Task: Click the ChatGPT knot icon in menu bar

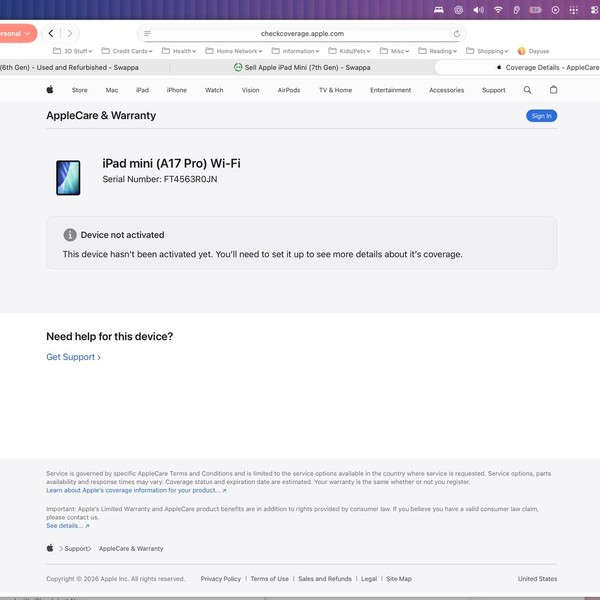Action: (x=458, y=10)
